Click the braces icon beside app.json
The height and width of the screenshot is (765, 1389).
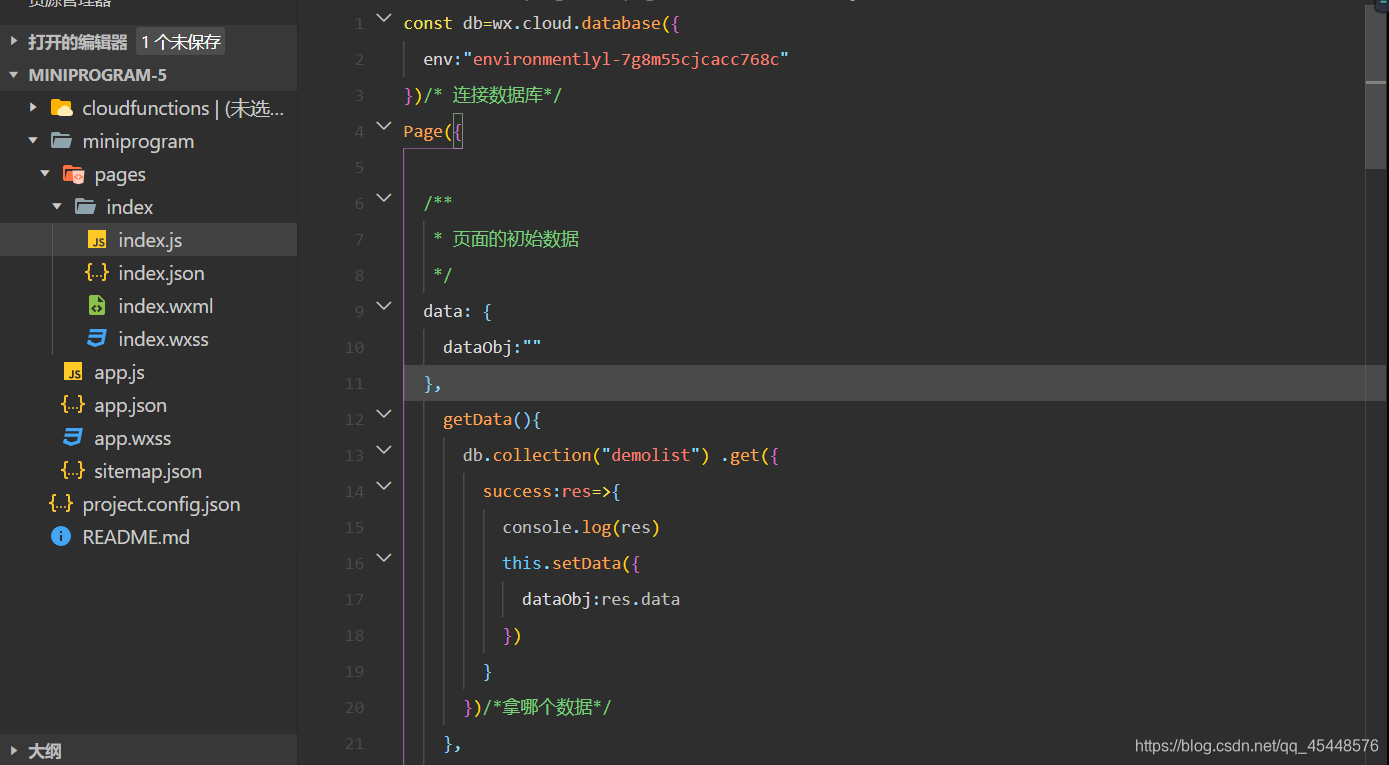(73, 405)
